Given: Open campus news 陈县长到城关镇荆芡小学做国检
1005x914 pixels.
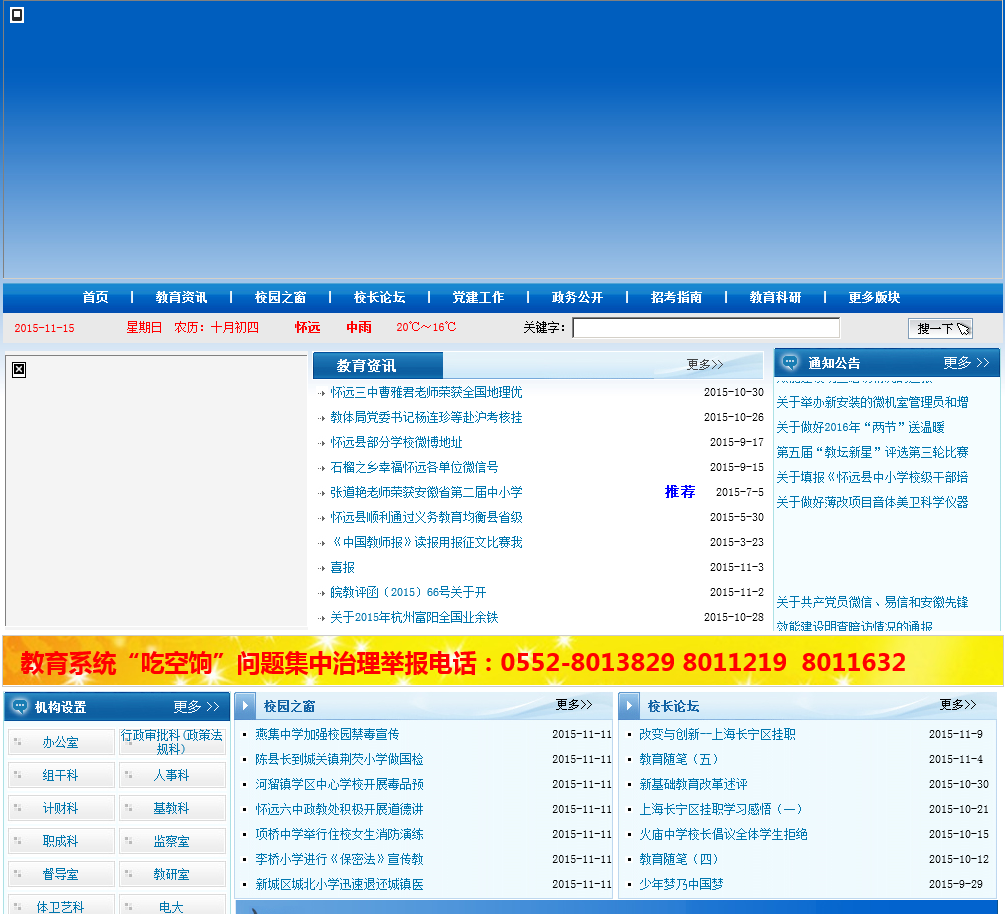Looking at the screenshot, I should (x=339, y=759).
